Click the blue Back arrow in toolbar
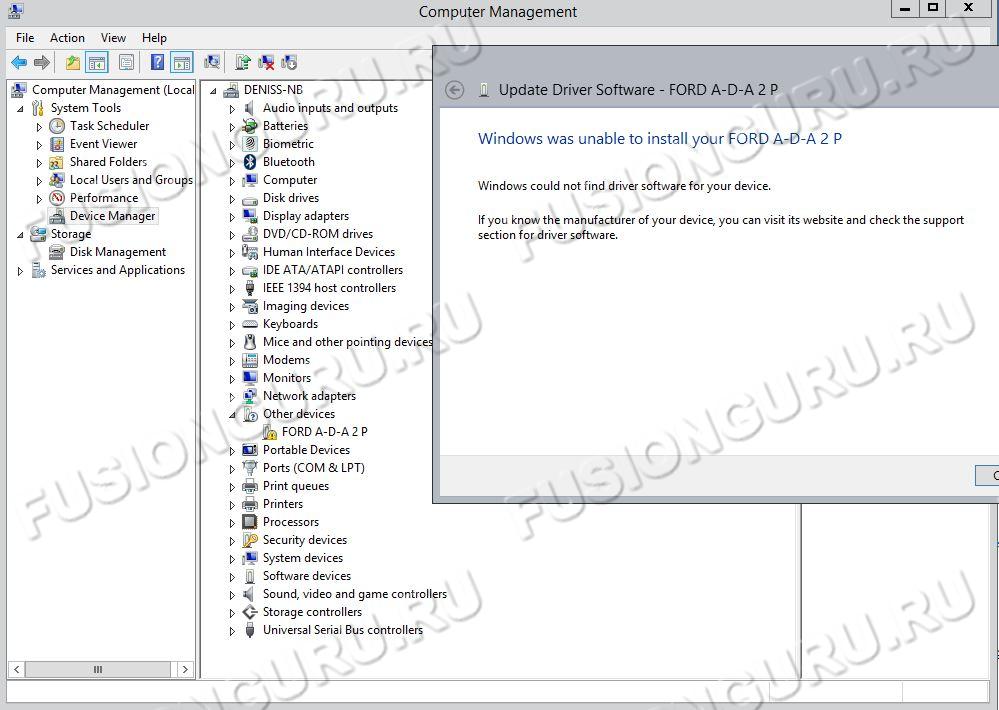The height and width of the screenshot is (710, 999). coord(19,62)
